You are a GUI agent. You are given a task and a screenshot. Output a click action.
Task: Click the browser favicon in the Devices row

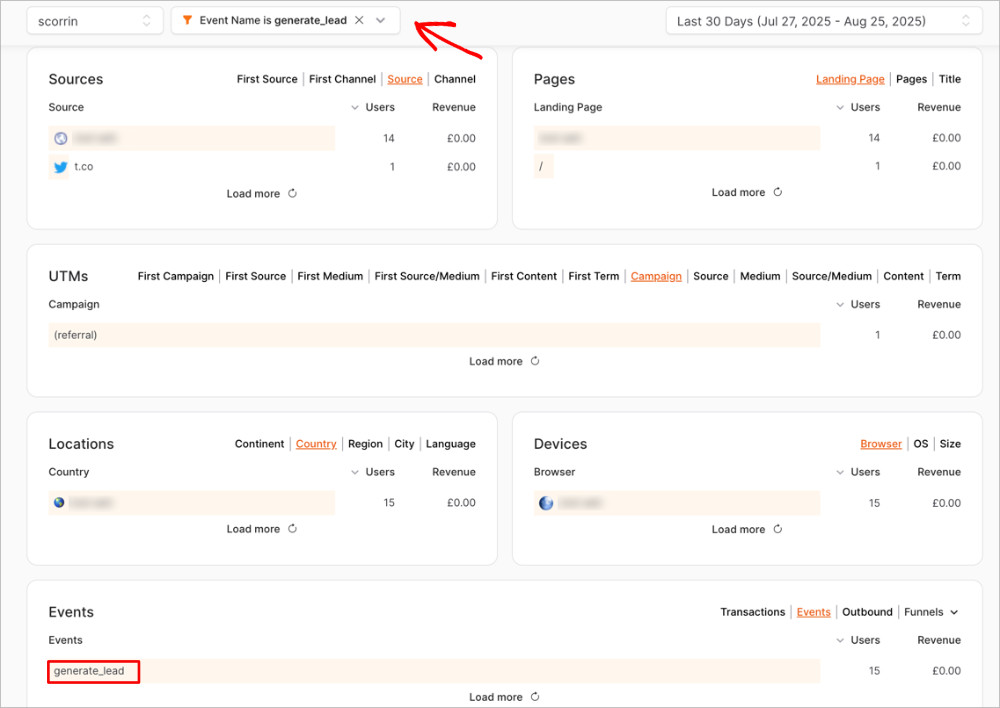pos(545,503)
